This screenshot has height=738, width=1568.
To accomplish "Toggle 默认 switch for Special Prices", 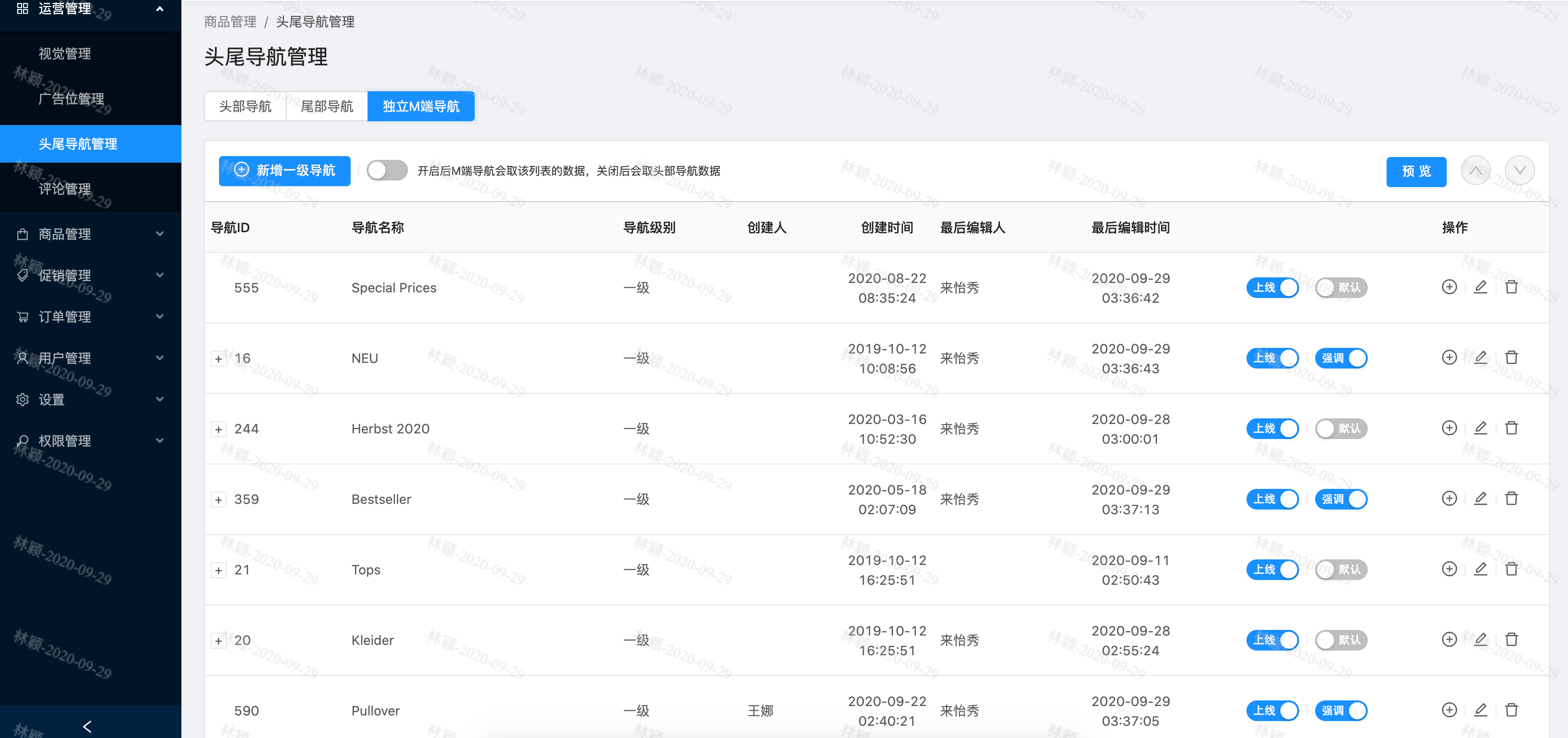I will tap(1341, 287).
